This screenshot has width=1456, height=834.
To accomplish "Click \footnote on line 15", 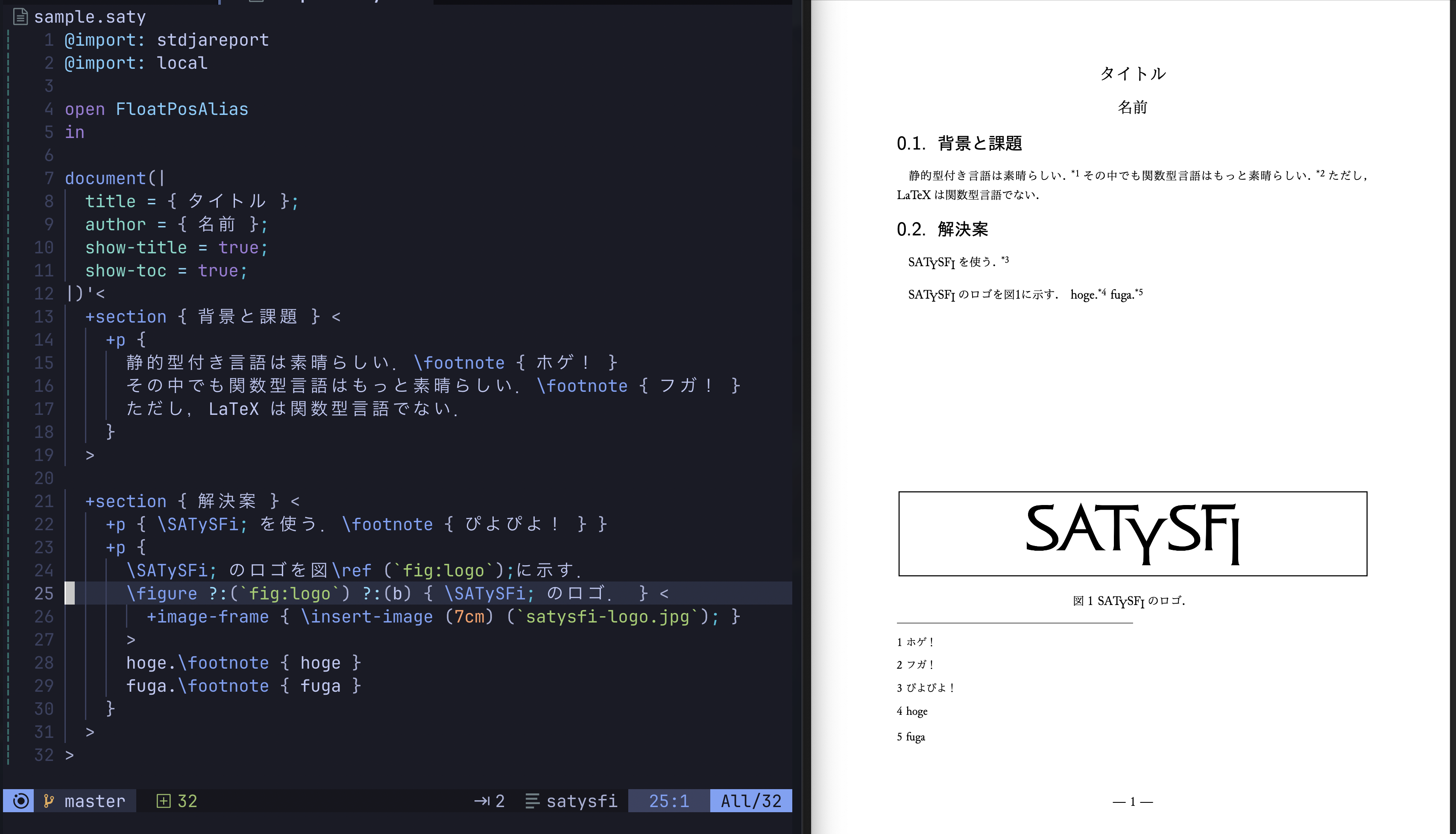I will pos(459,363).
